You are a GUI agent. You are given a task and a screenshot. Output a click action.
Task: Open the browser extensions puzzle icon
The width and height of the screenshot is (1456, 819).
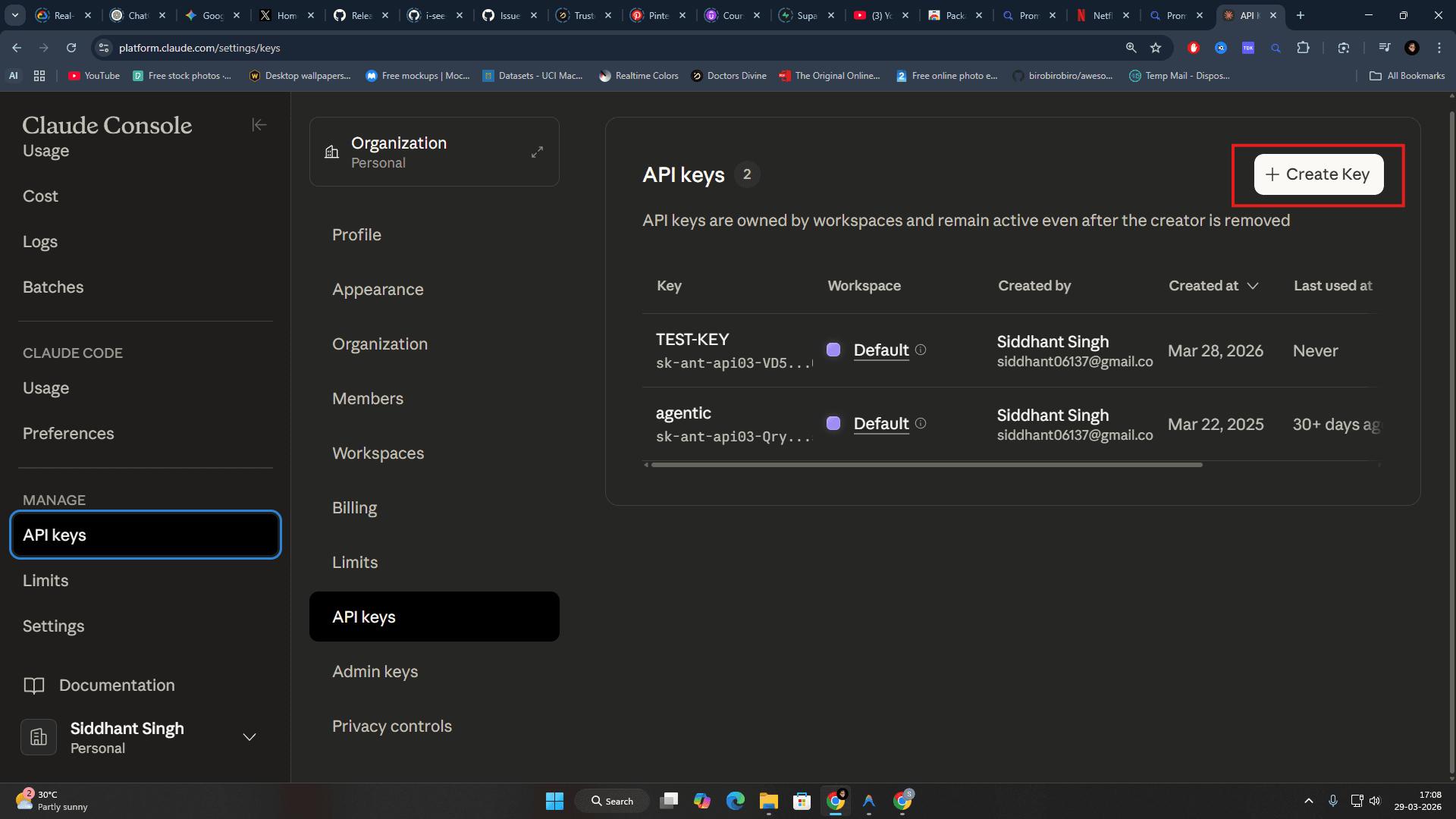1304,47
